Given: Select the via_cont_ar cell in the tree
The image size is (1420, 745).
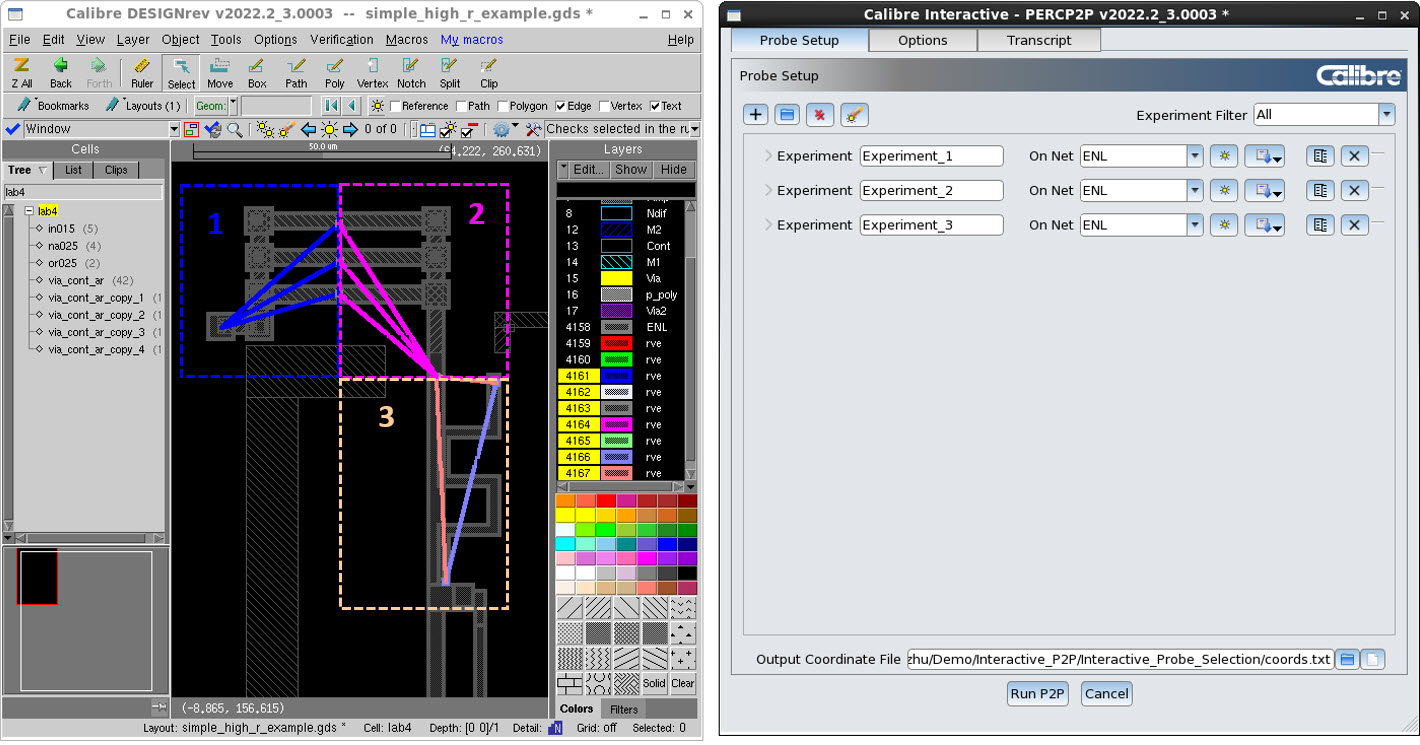Looking at the screenshot, I should [76, 280].
